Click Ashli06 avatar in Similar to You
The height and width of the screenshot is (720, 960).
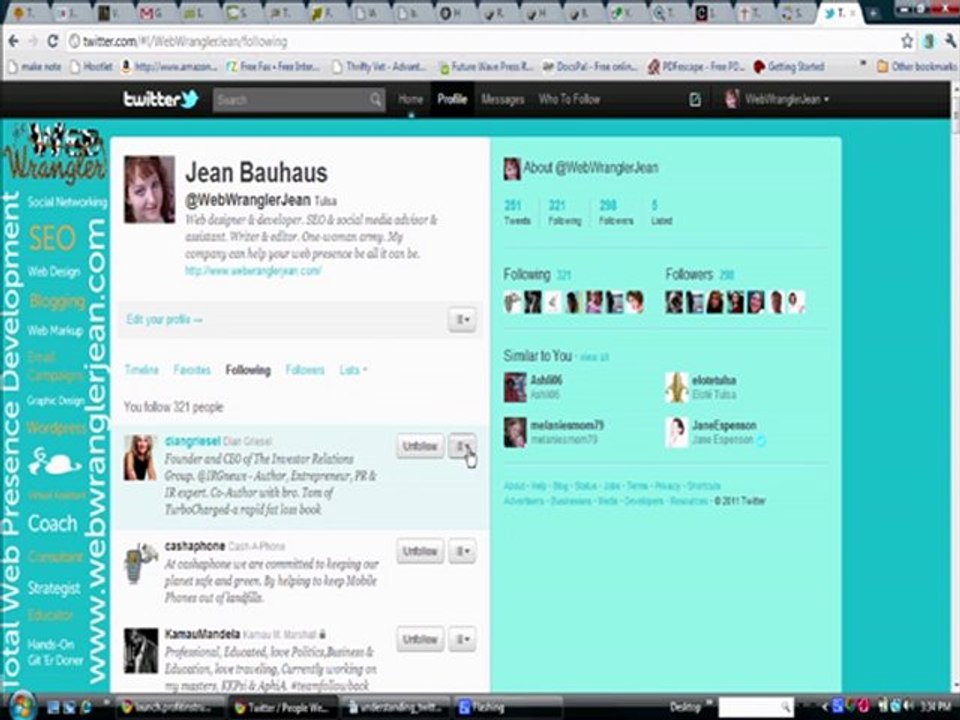tap(515, 387)
